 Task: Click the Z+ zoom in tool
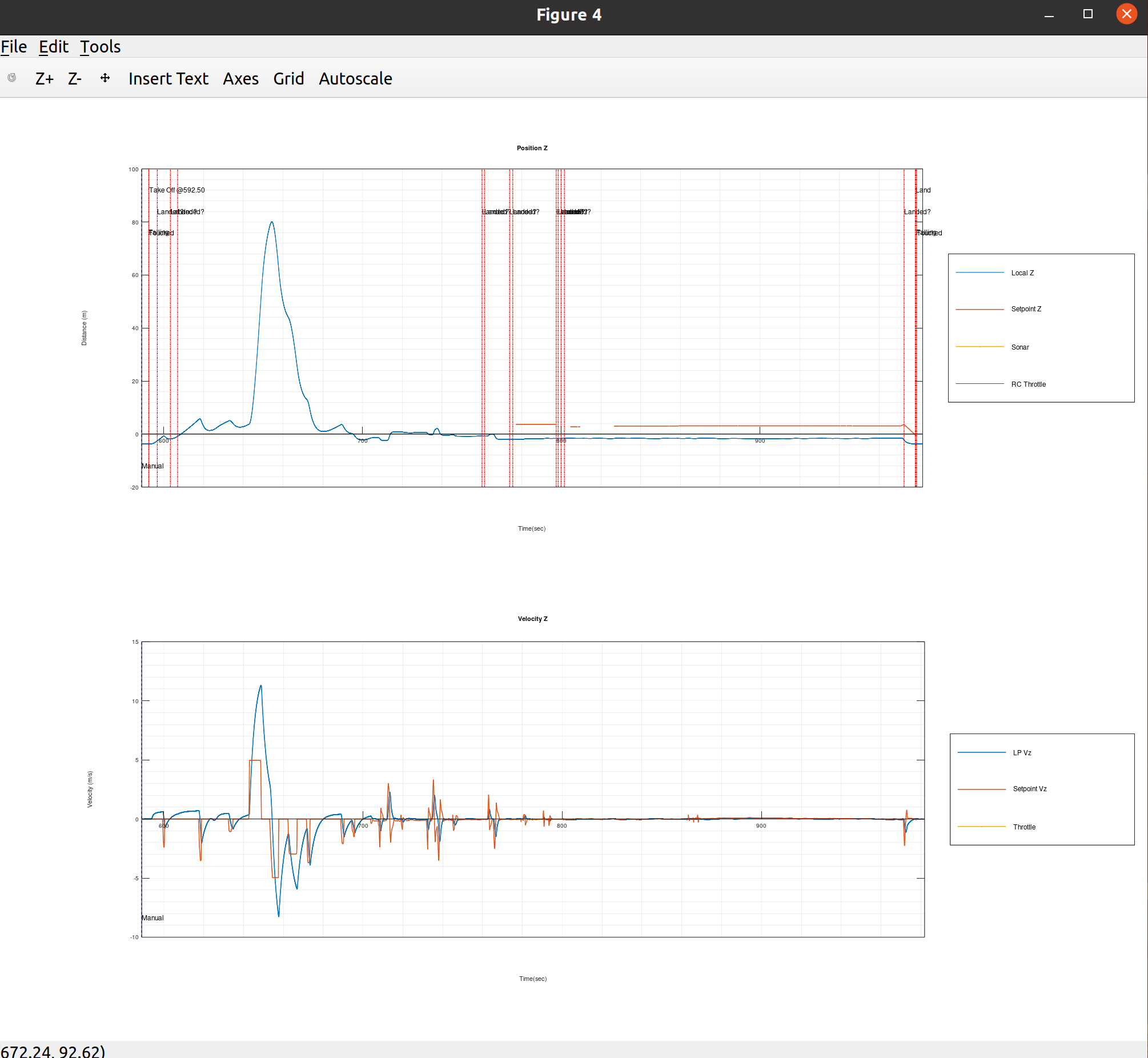pyautogui.click(x=44, y=78)
